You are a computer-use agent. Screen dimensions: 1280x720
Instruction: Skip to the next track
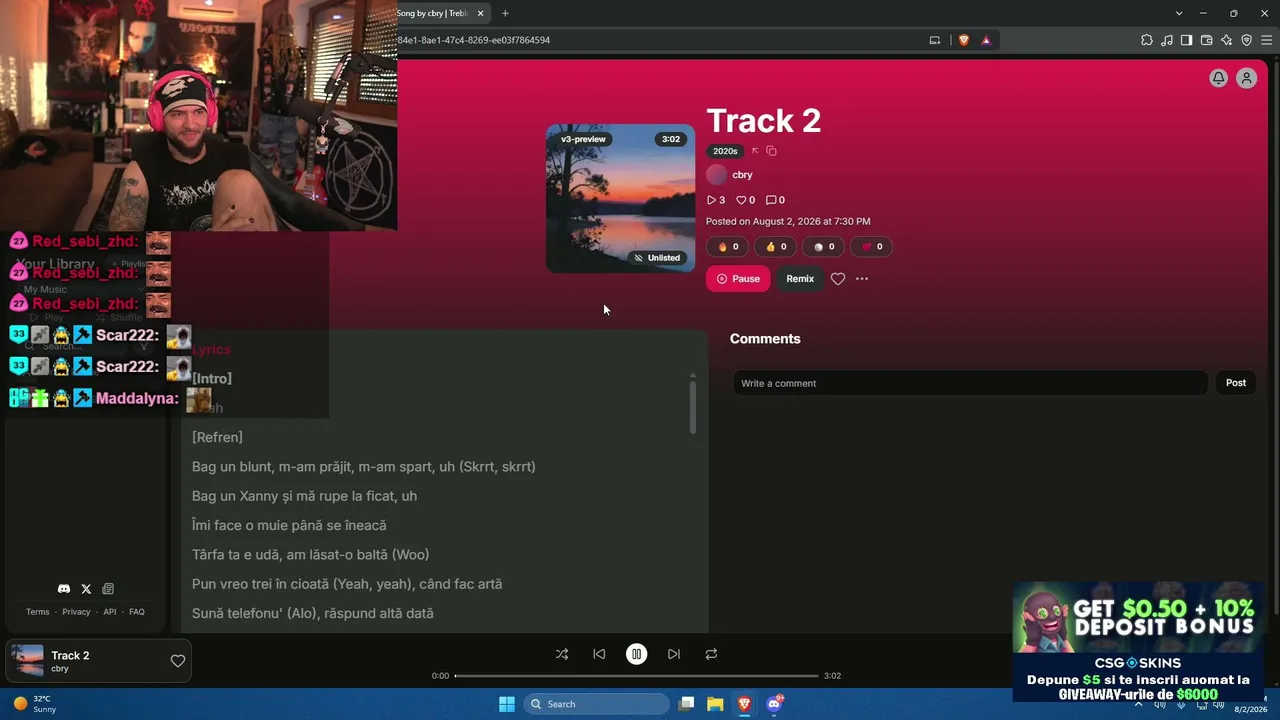674,654
